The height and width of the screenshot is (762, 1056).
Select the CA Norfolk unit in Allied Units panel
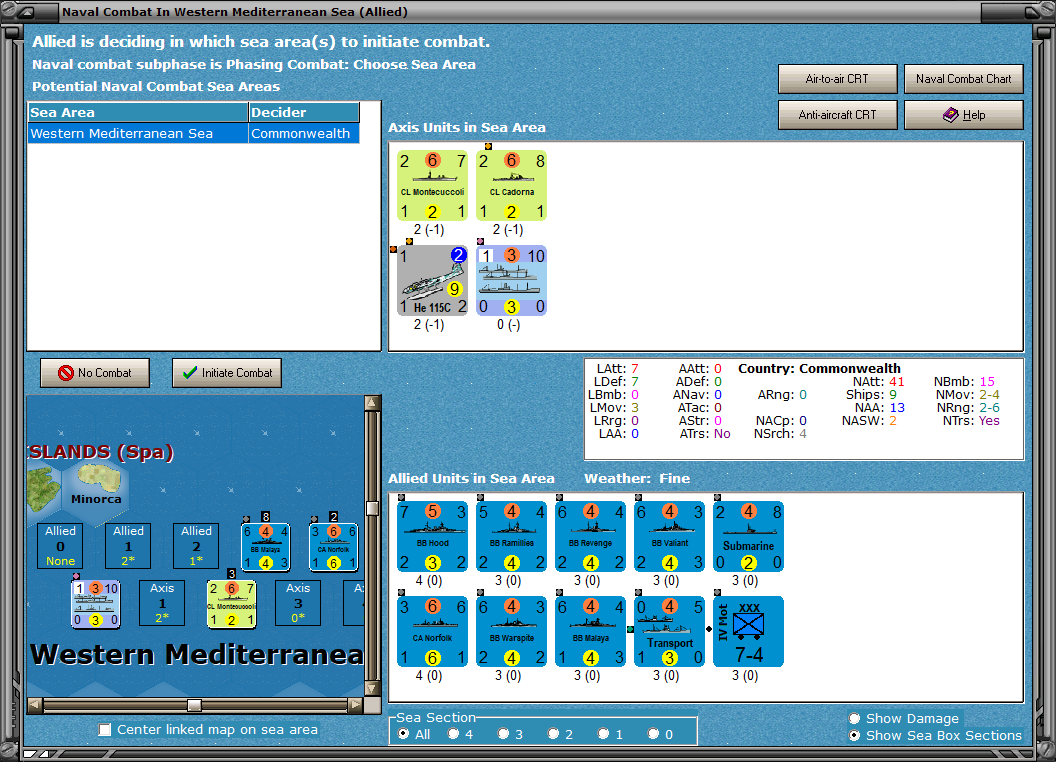(x=432, y=631)
